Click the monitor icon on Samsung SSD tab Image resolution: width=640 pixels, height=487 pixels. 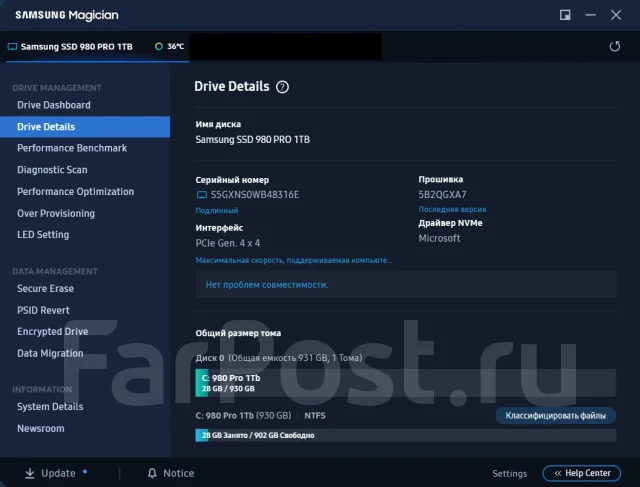click(x=12, y=47)
